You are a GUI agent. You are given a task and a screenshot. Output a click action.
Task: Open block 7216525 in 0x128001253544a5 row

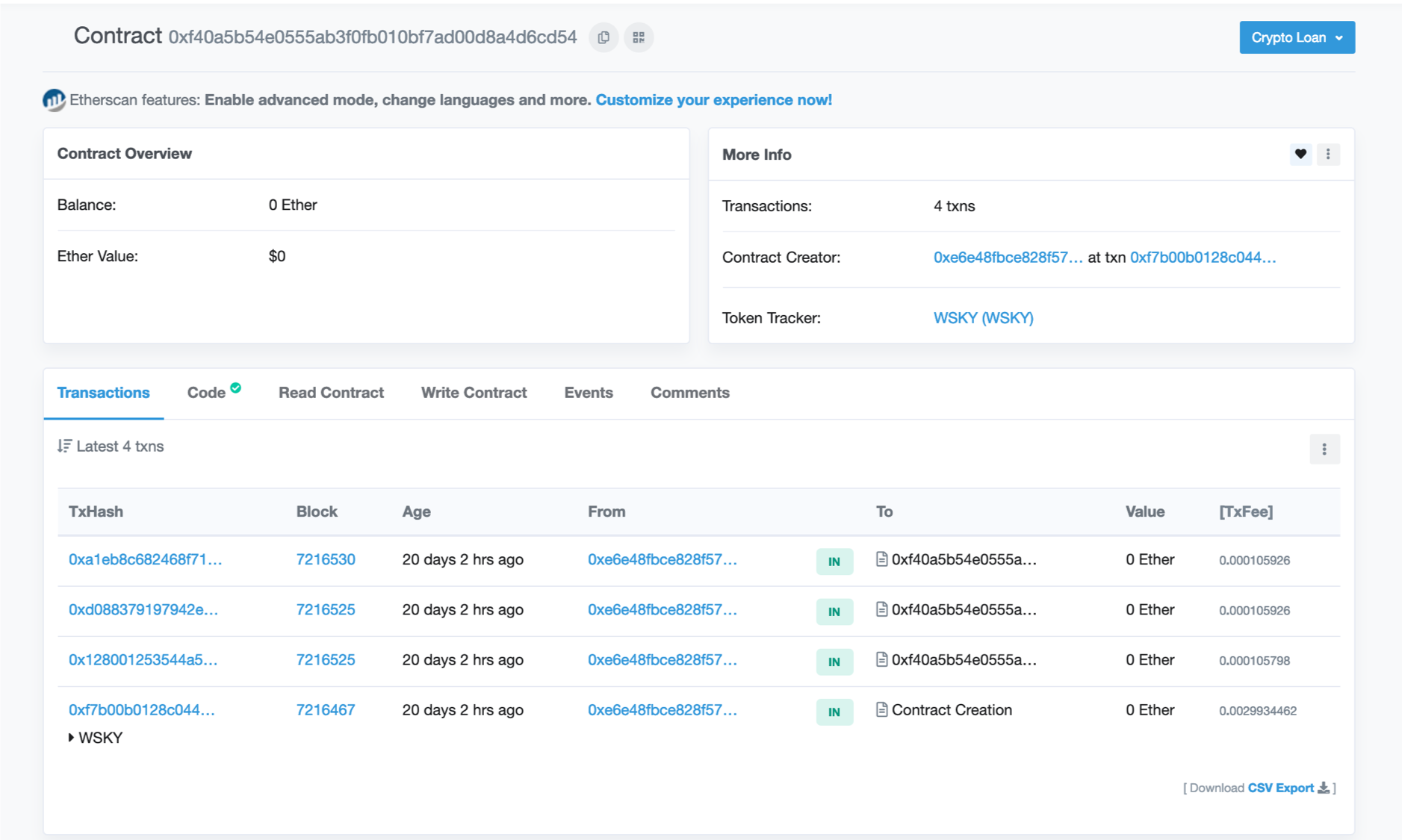click(x=326, y=659)
